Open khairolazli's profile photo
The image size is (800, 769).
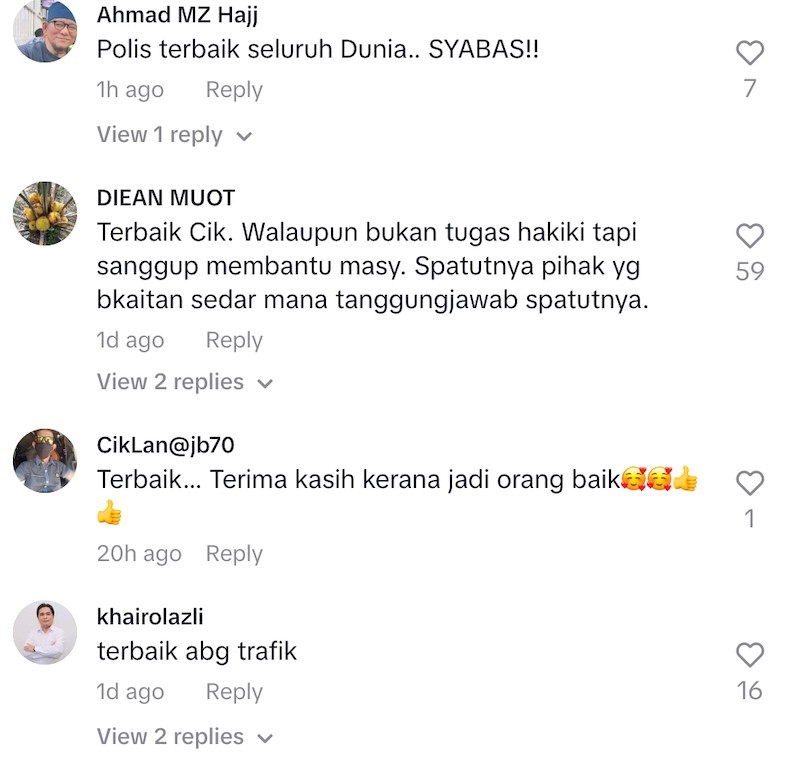pos(45,632)
